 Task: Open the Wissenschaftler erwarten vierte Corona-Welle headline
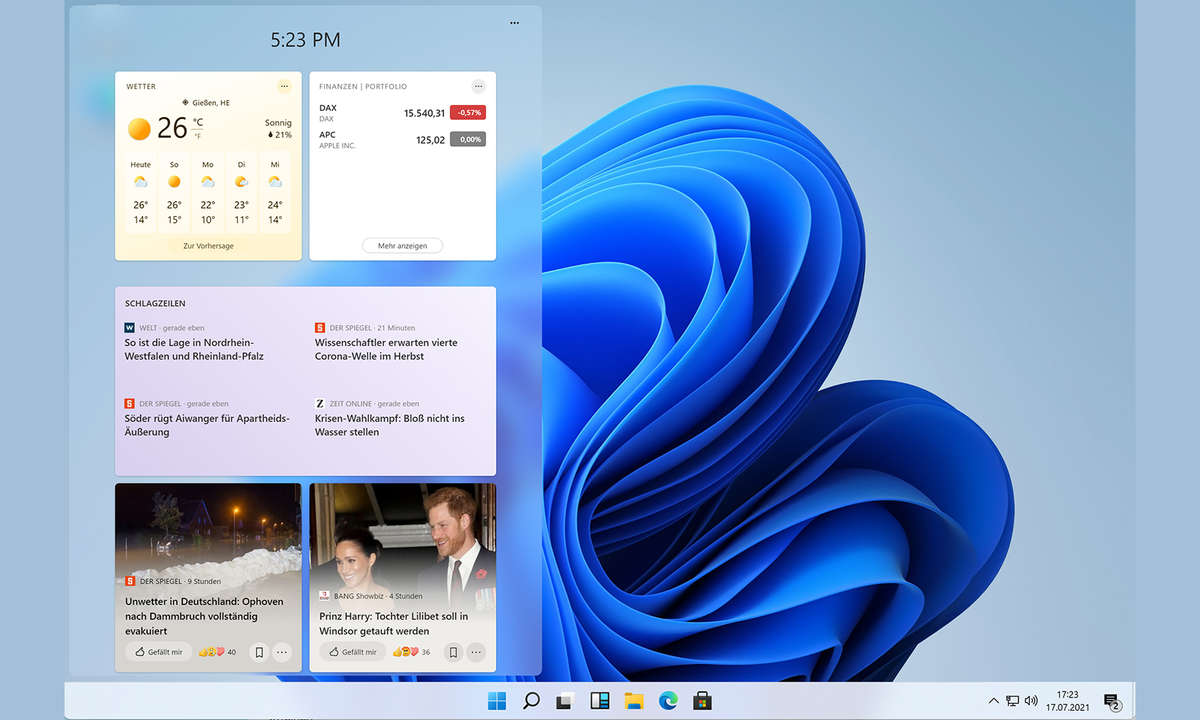[x=386, y=349]
